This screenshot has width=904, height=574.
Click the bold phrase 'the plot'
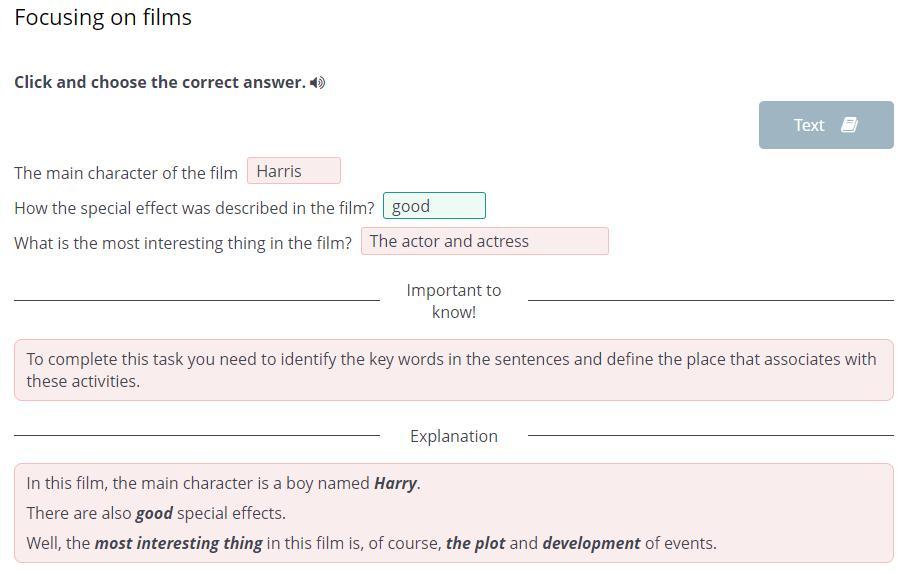[476, 543]
